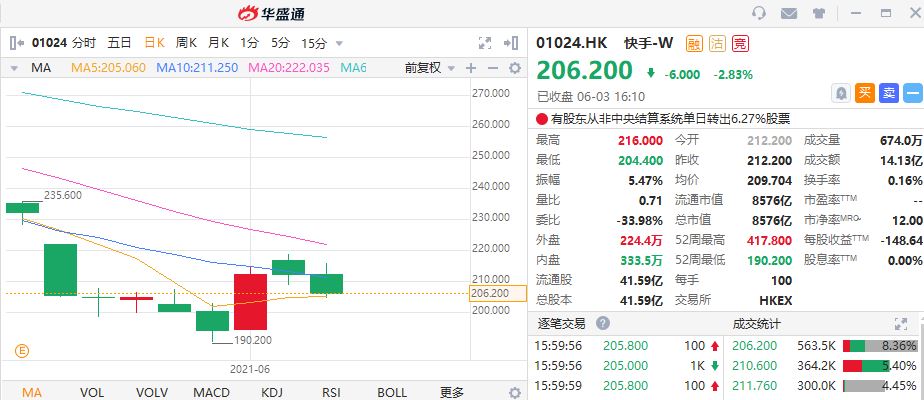The image size is (924, 400).
Task: Select the VOL indicator tab
Action: (92, 392)
